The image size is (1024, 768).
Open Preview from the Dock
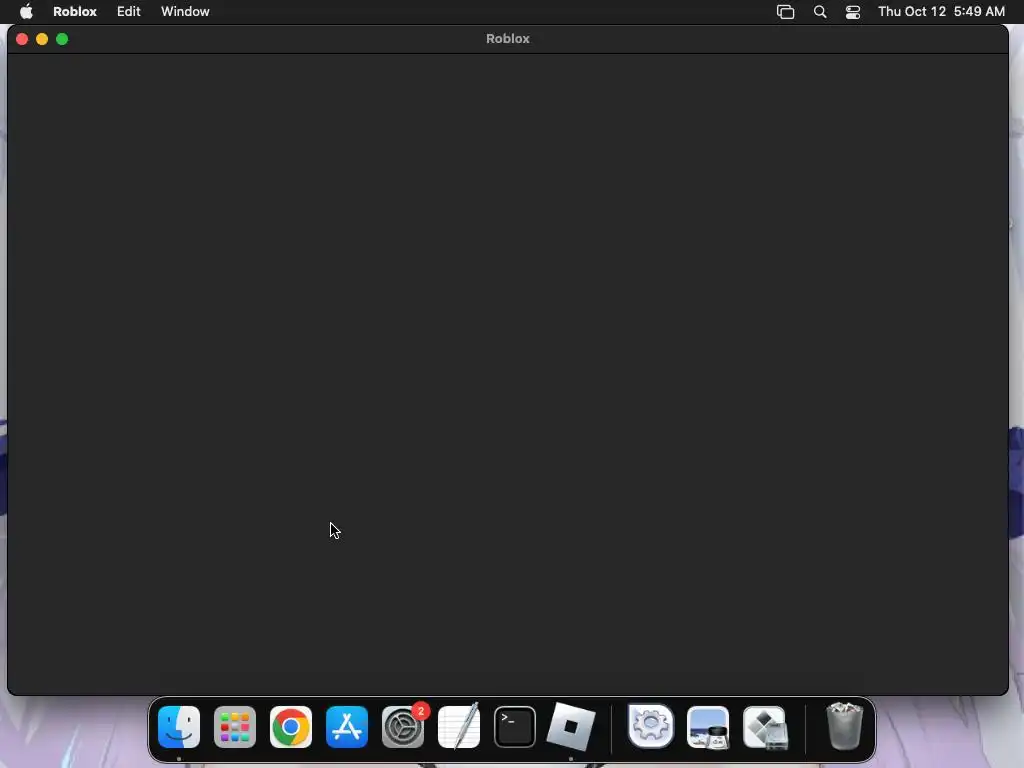pos(708,727)
